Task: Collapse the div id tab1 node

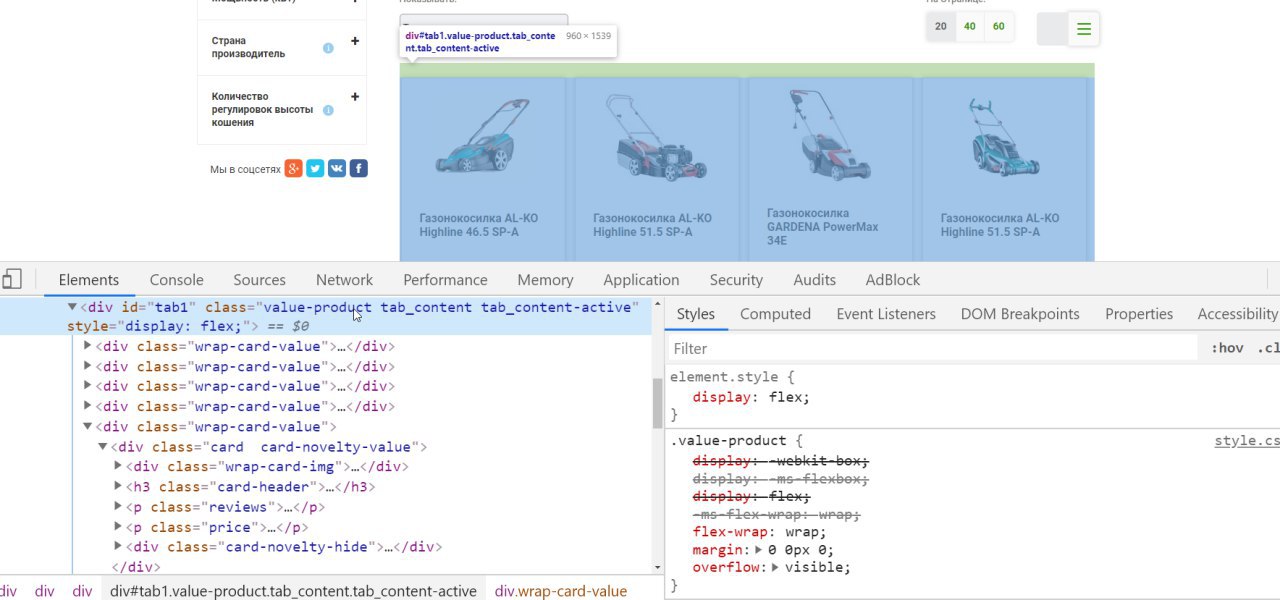Action: click(72, 307)
